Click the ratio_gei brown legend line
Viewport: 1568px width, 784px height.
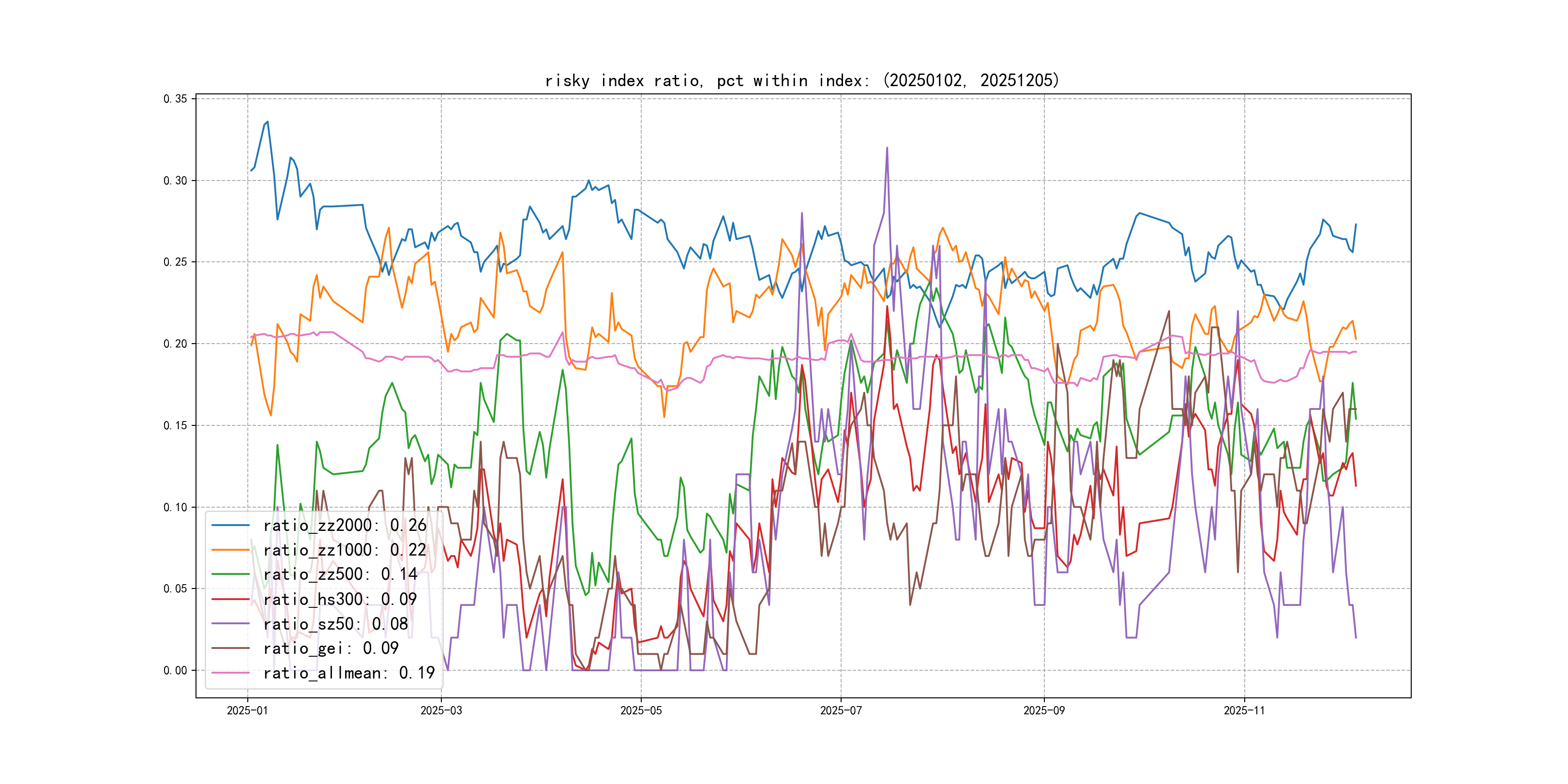click(230, 648)
